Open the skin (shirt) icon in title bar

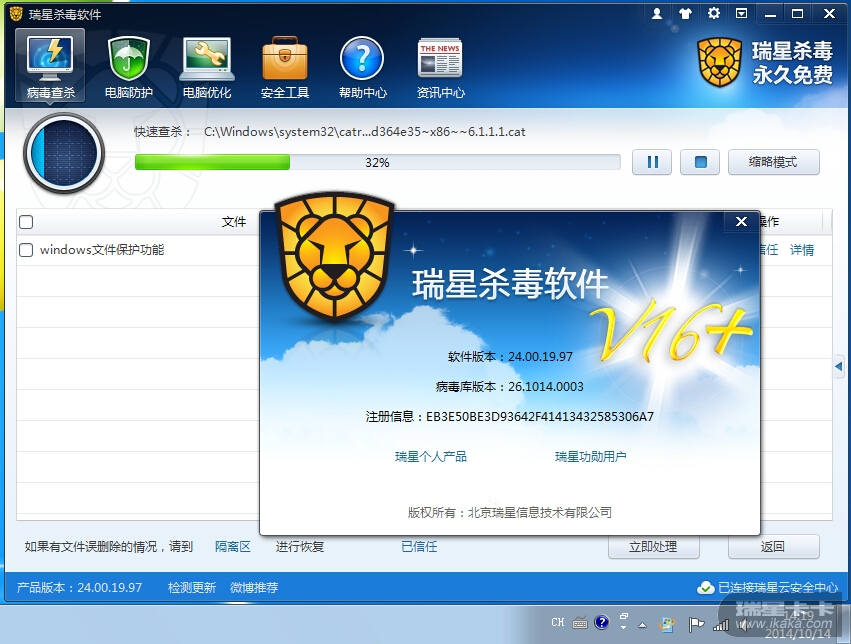(685, 14)
